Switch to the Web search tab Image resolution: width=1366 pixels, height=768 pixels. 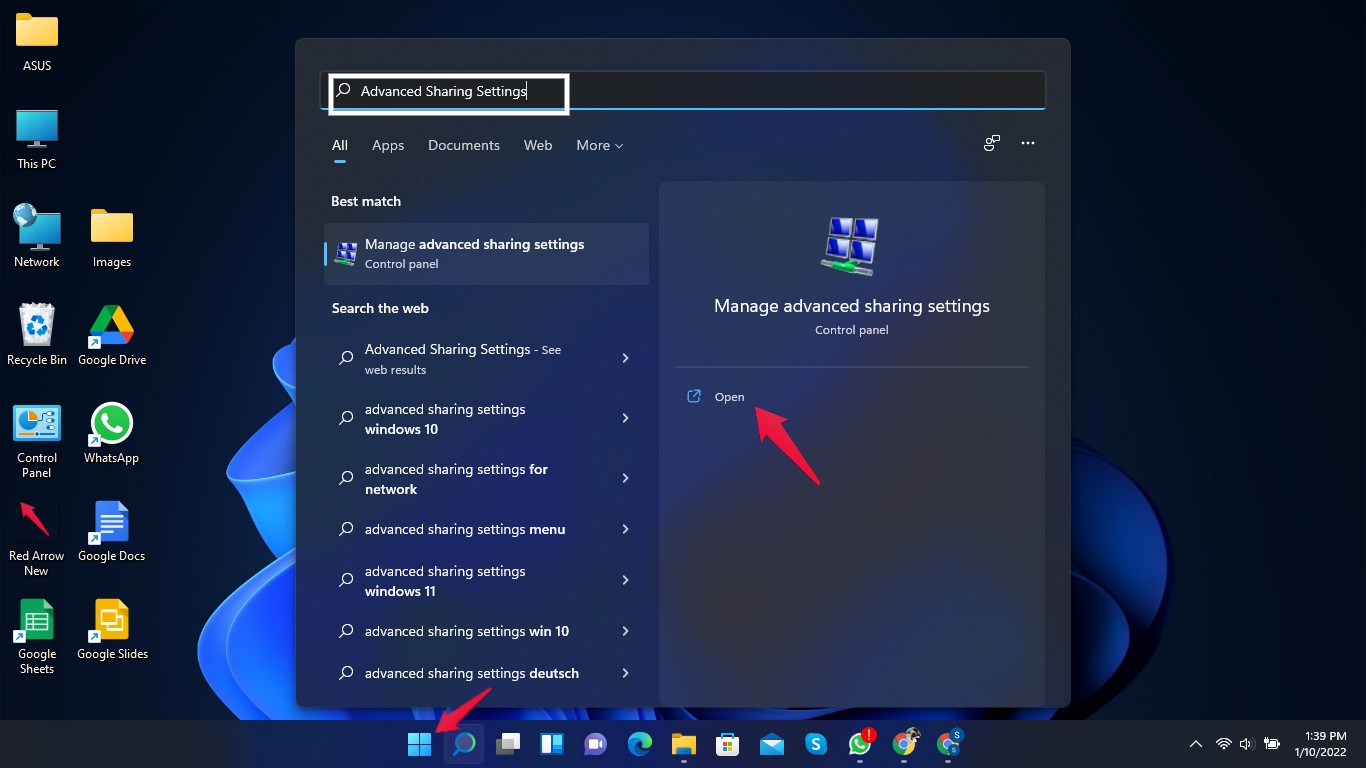click(x=538, y=145)
